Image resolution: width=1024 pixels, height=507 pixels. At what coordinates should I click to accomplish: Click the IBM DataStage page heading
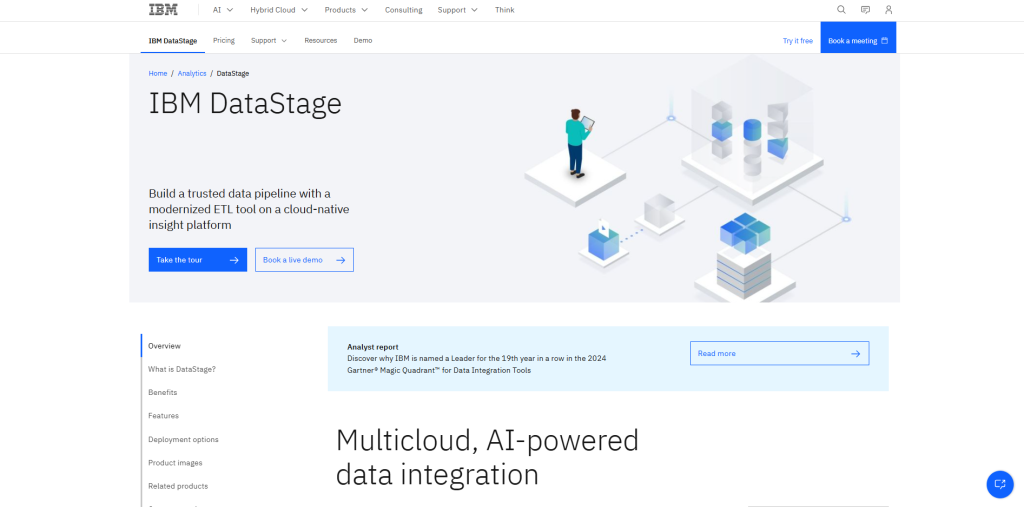click(245, 103)
